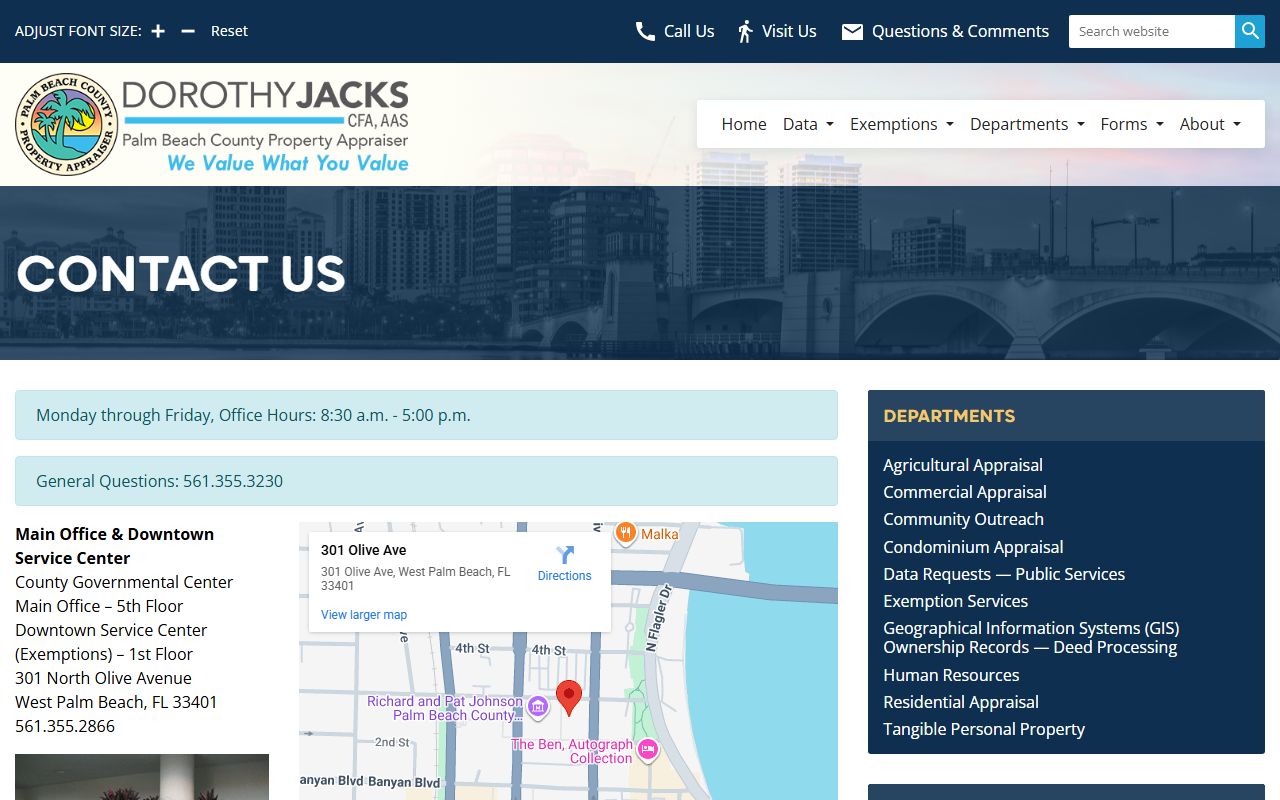Click Richard and Pat Johnson museum marker
Image resolution: width=1280 pixels, height=800 pixels.
538,708
